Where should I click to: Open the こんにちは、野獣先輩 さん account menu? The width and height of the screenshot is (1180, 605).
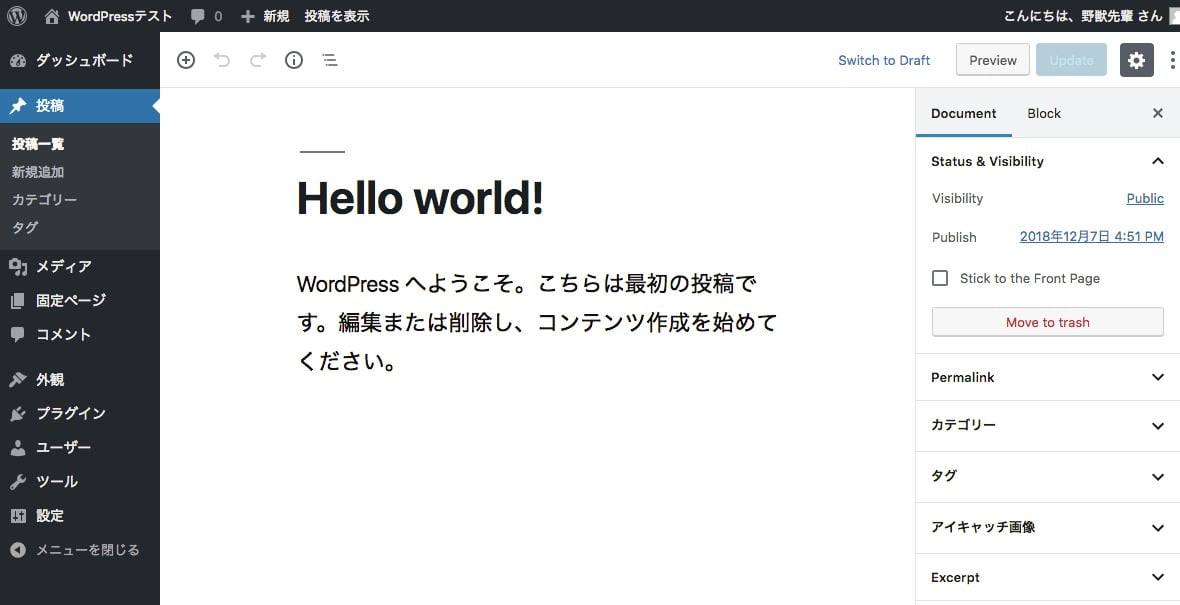point(1090,16)
